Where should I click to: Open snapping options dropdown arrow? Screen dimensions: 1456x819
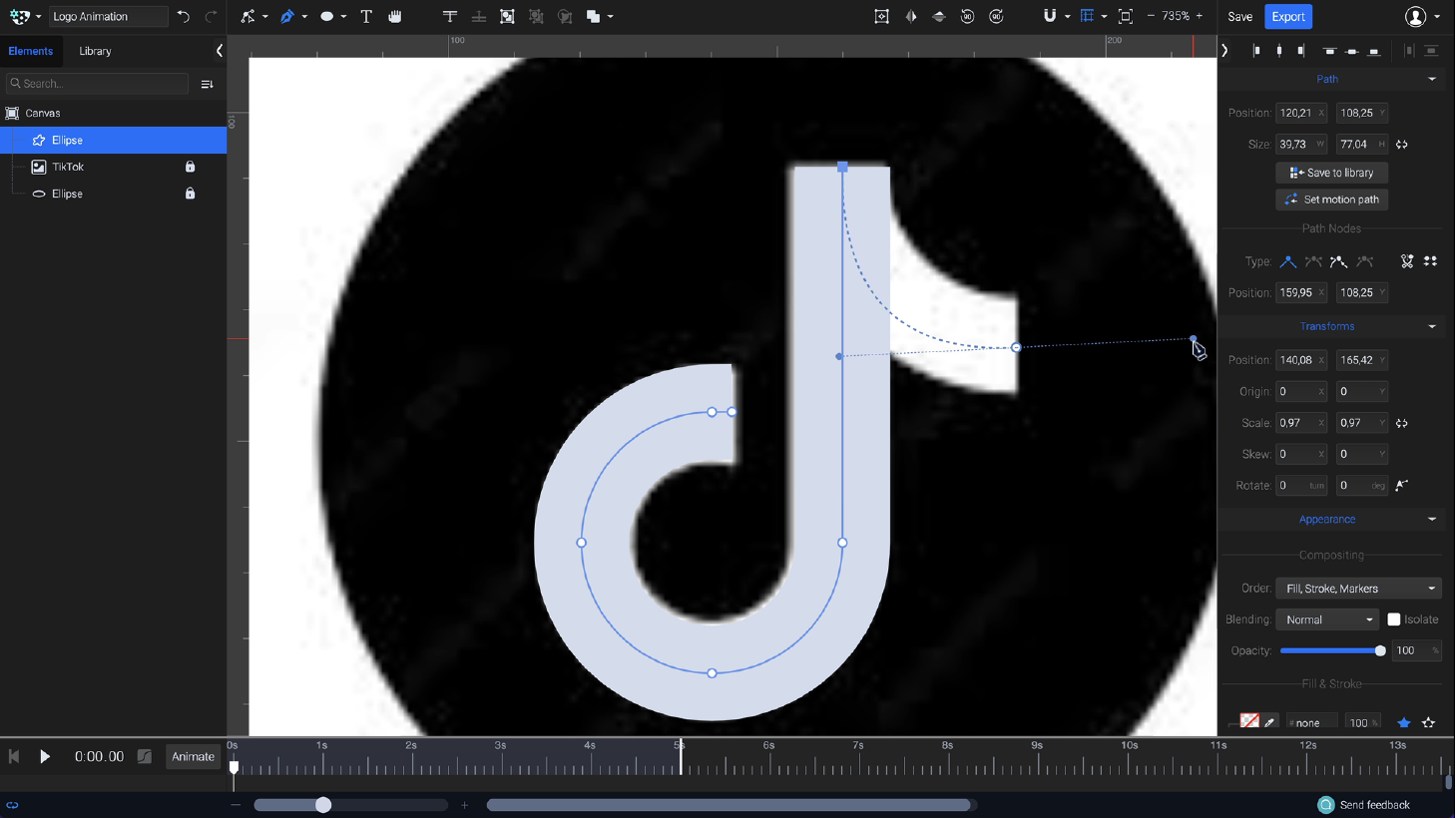point(1067,17)
